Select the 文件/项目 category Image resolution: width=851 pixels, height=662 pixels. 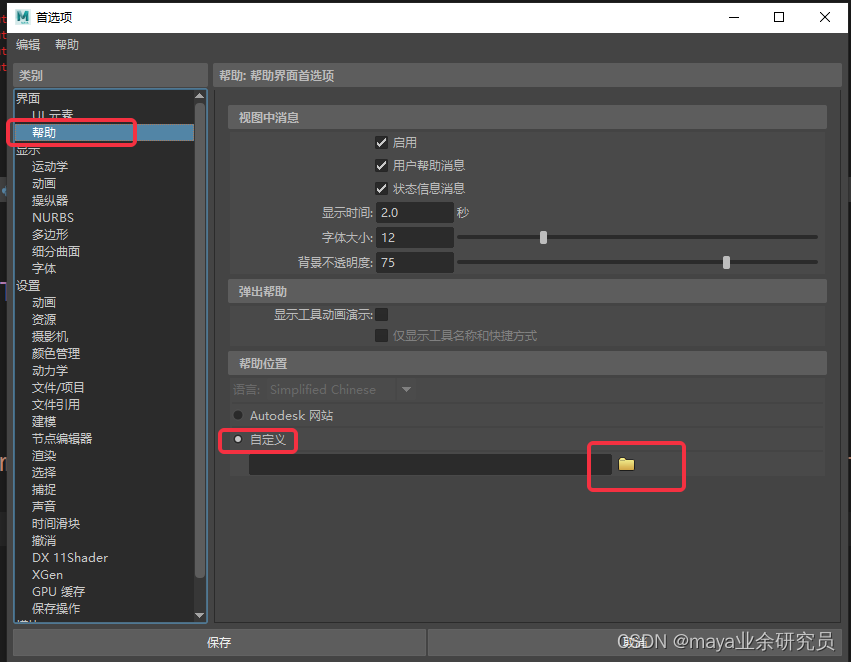(58, 387)
